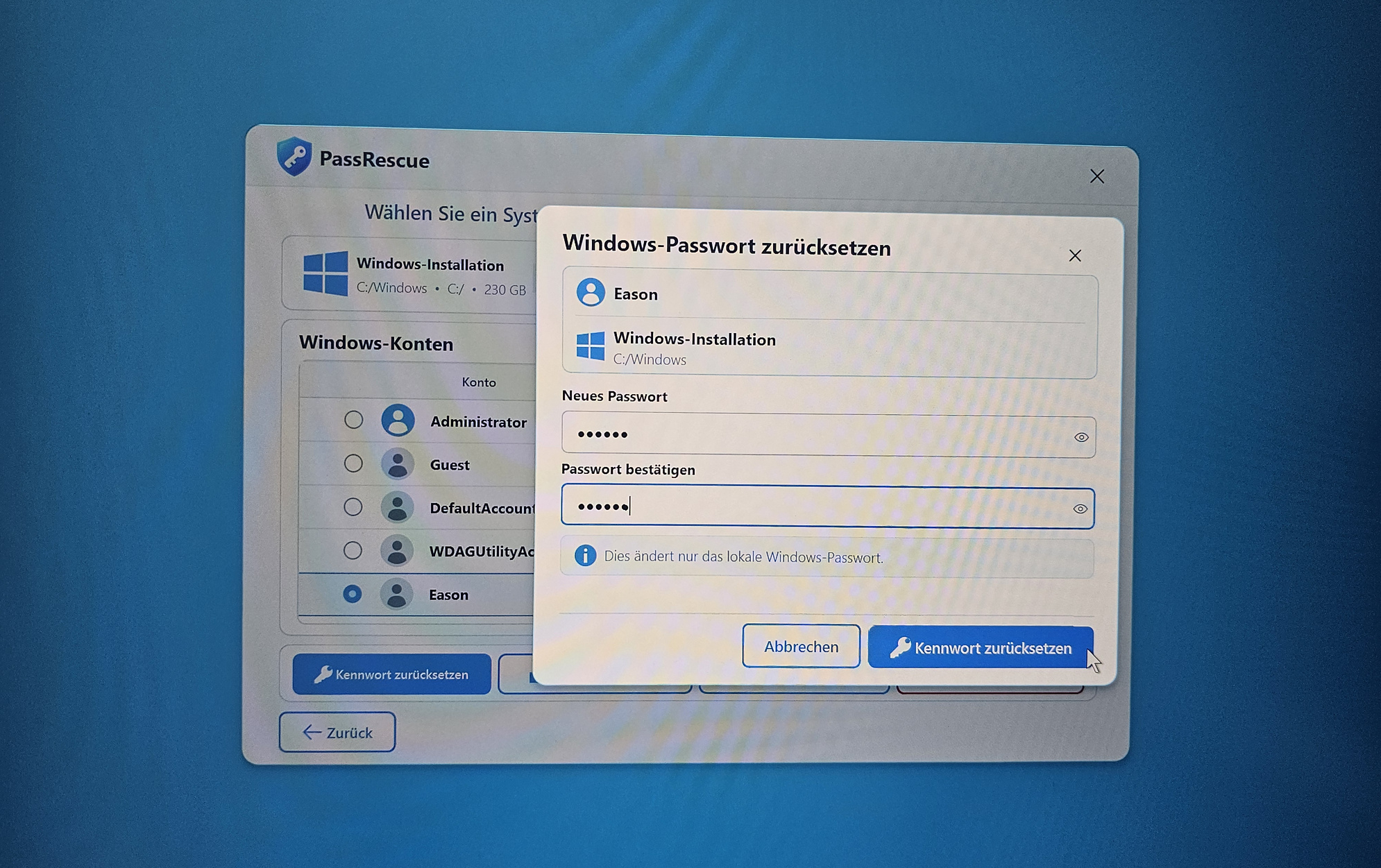Viewport: 1381px width, 868px height.
Task: Close the Windows-Passwort zurücksetzen dialog
Action: point(1075,255)
